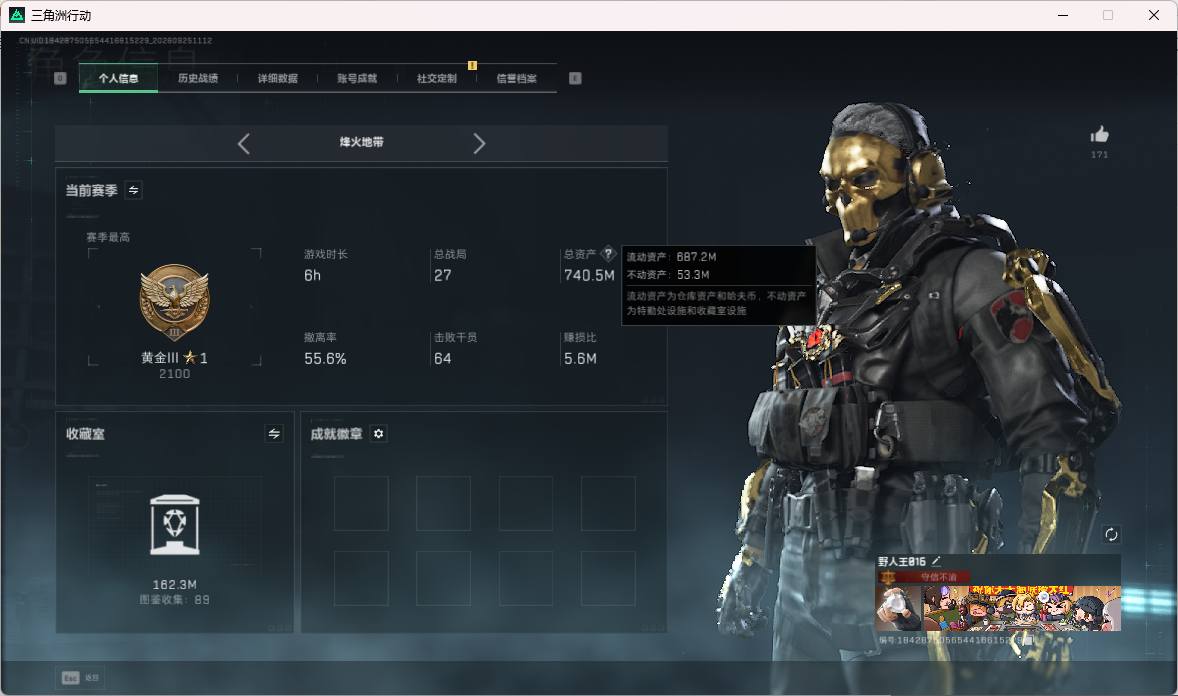Click the like count 171
Viewport: 1178px width, 696px height.
tap(1099, 155)
